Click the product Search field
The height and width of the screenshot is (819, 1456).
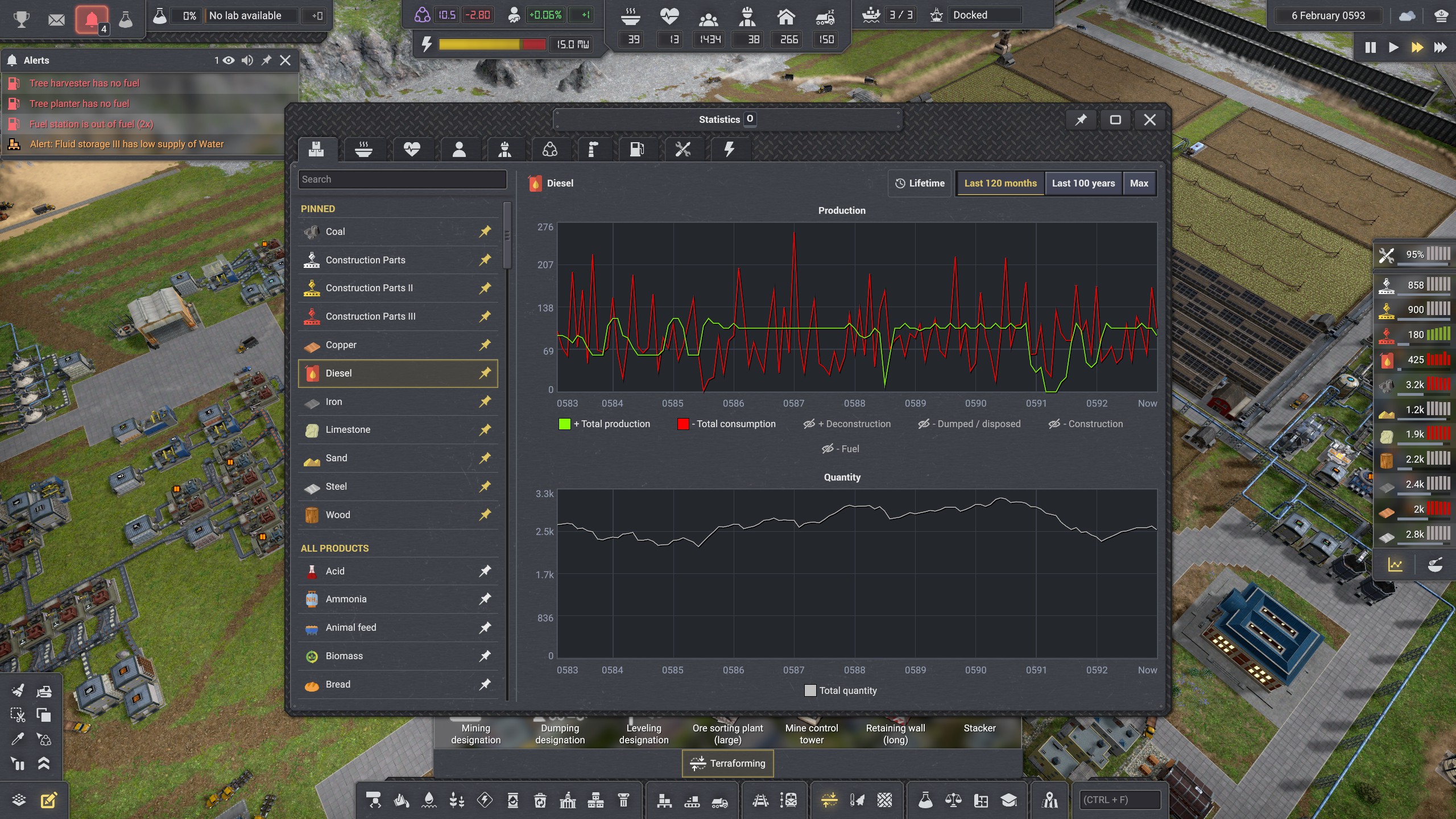402,179
